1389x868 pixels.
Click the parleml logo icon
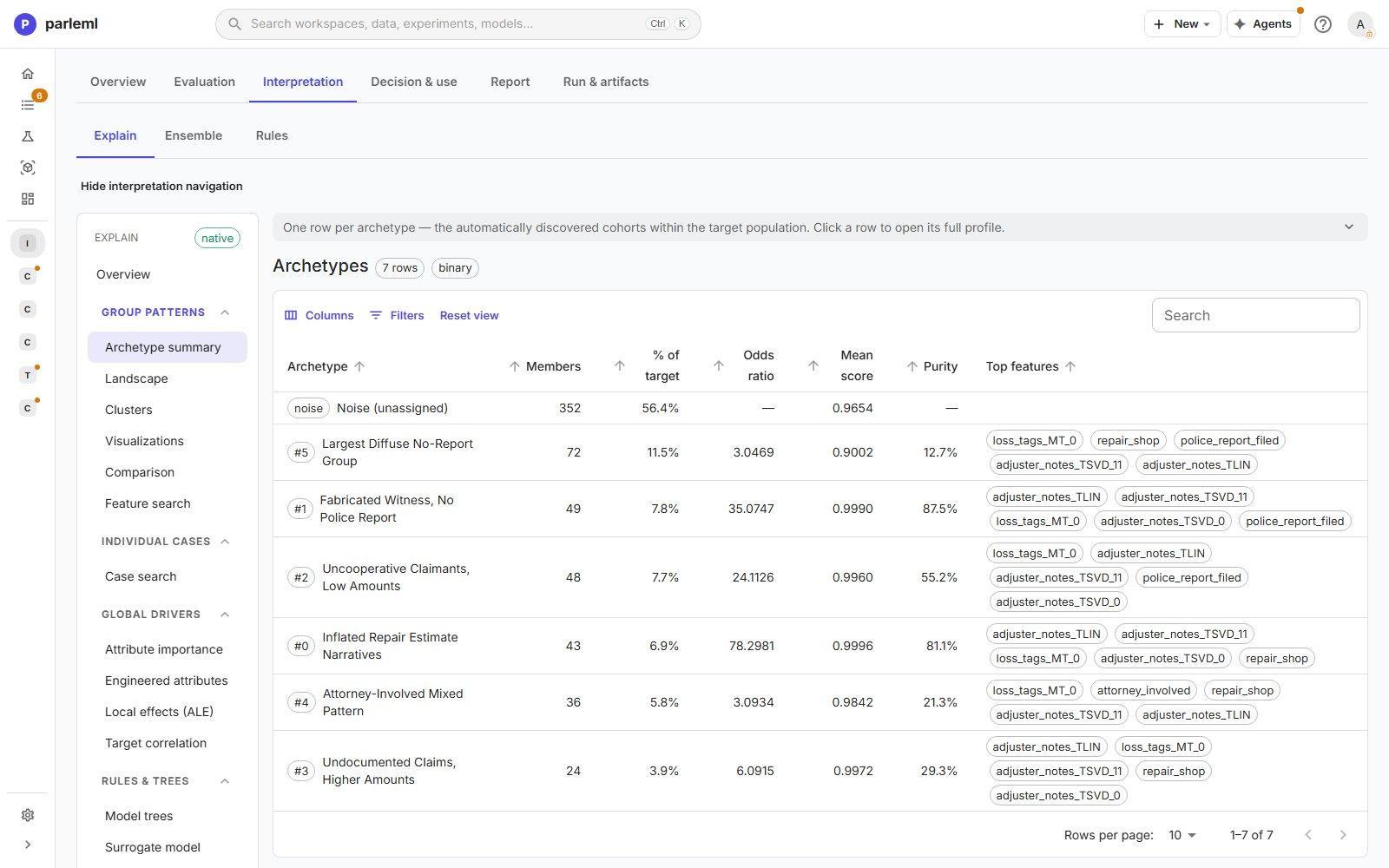click(x=25, y=24)
